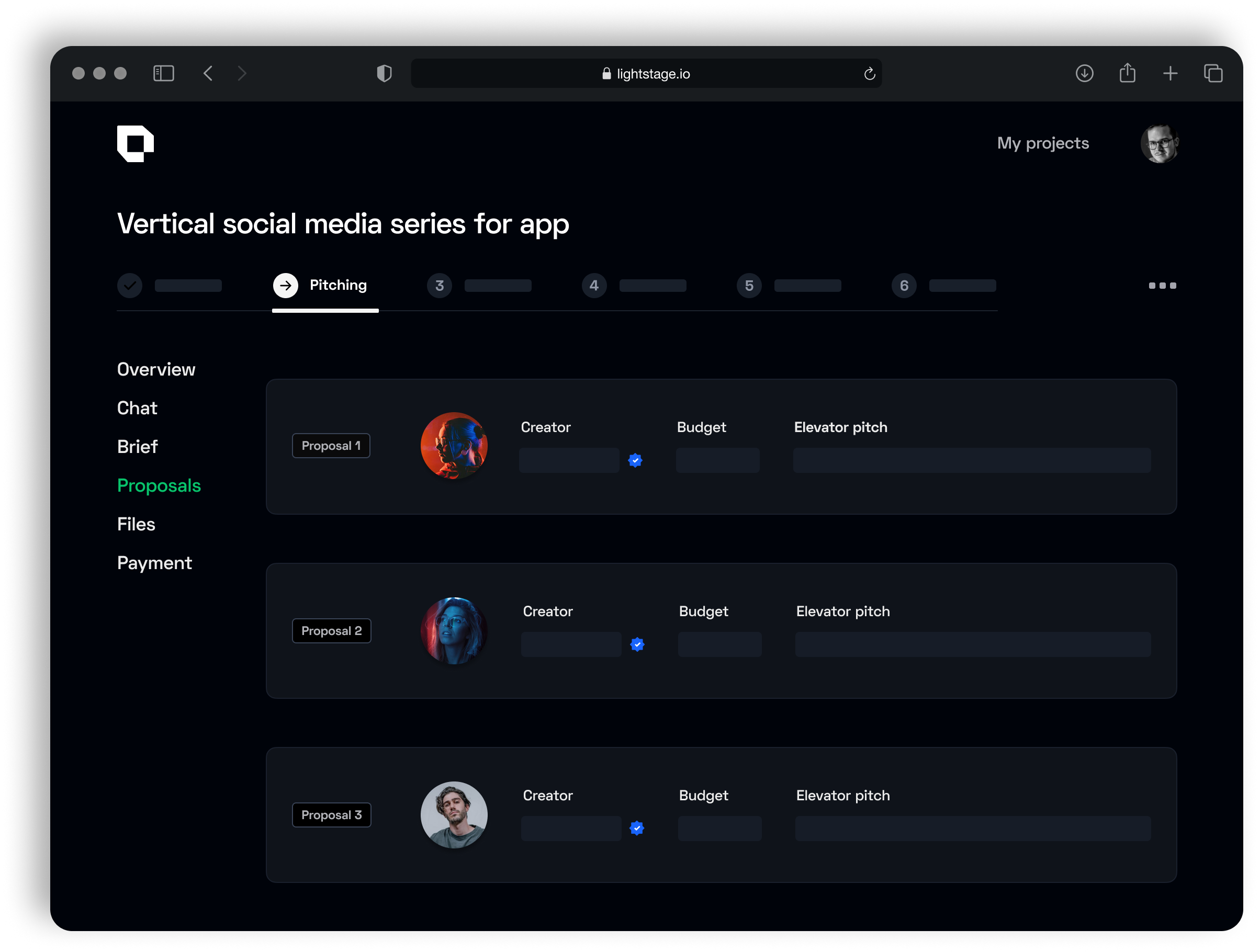Show tab overview icon
Image resolution: width=1260 pixels, height=952 pixels.
(x=1213, y=73)
